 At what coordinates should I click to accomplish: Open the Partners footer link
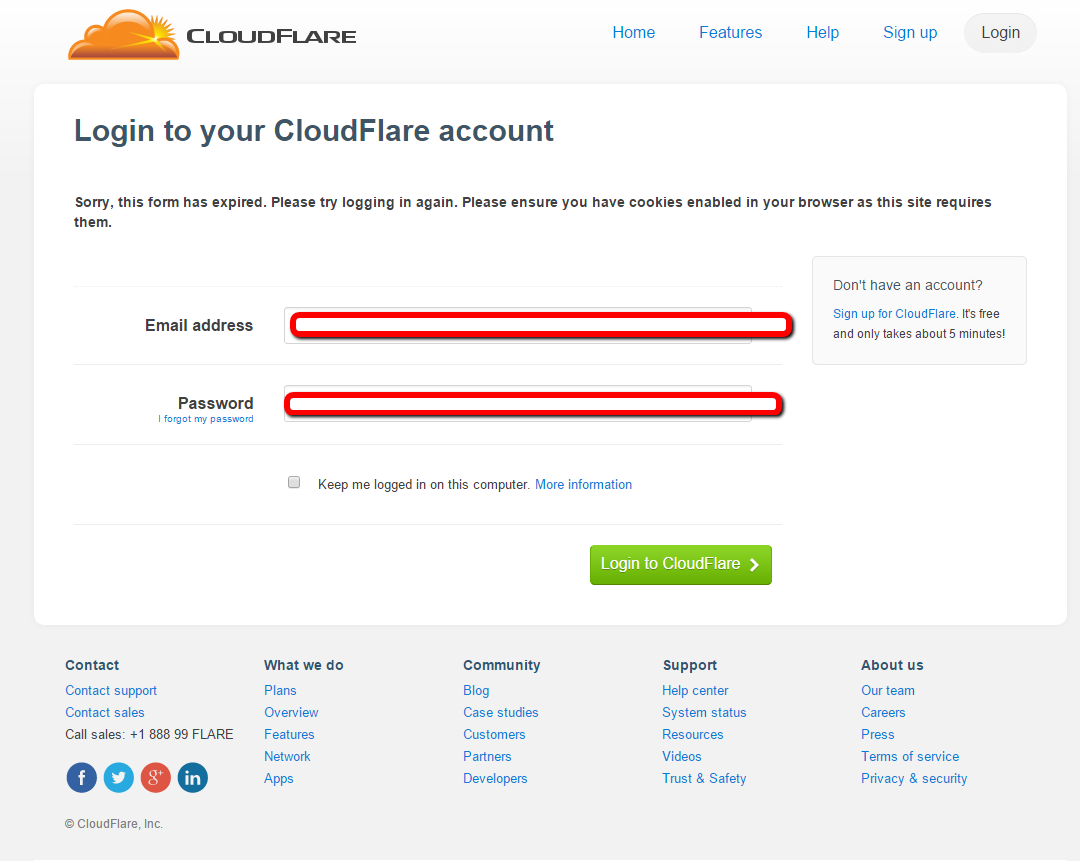487,756
